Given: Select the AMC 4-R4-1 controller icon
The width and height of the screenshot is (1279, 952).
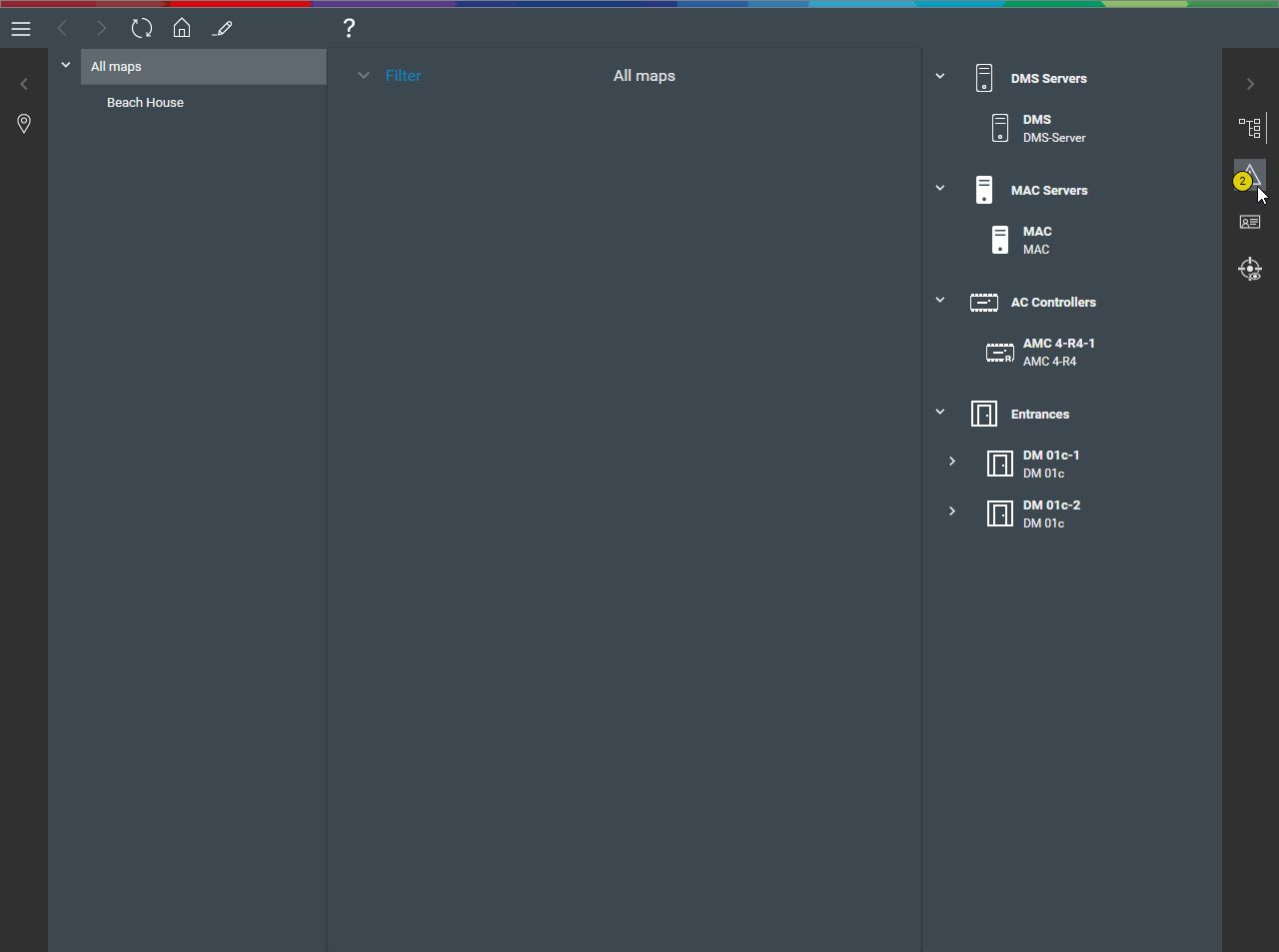Looking at the screenshot, I should coord(1000,352).
